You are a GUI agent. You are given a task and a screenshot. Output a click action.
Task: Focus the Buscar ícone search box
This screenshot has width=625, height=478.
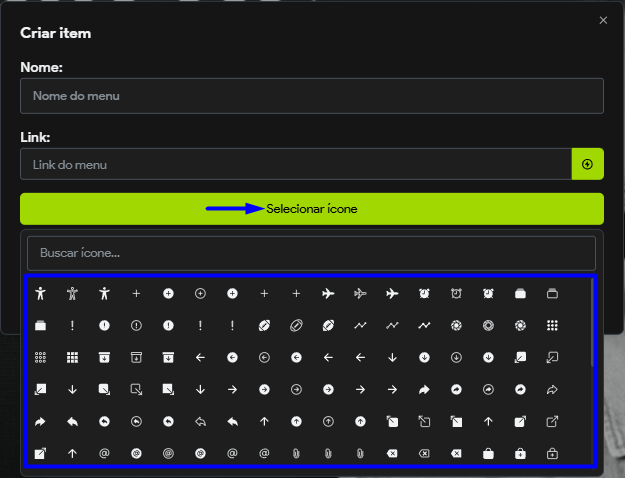pos(311,253)
